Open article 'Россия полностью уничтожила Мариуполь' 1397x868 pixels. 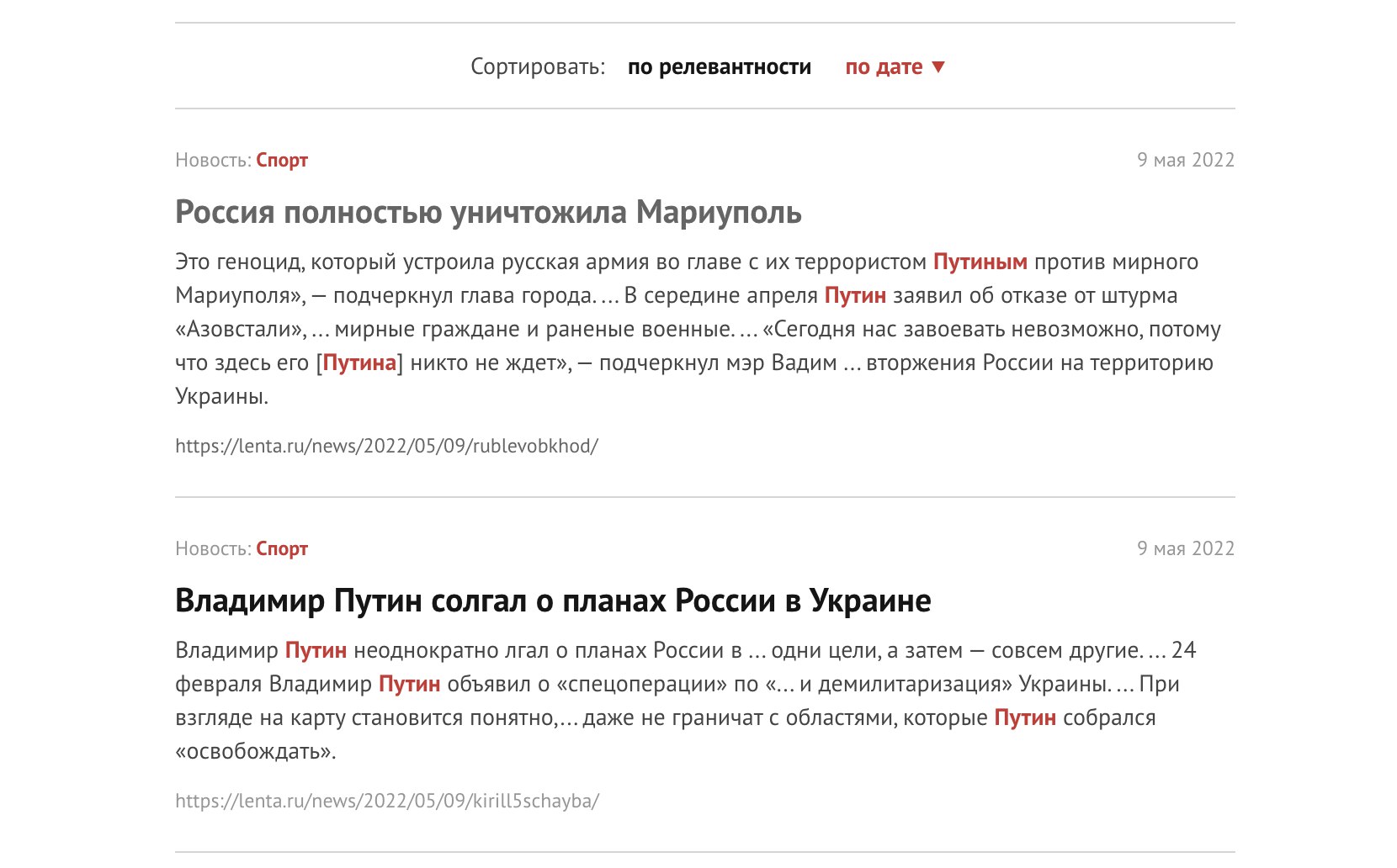[x=486, y=213]
